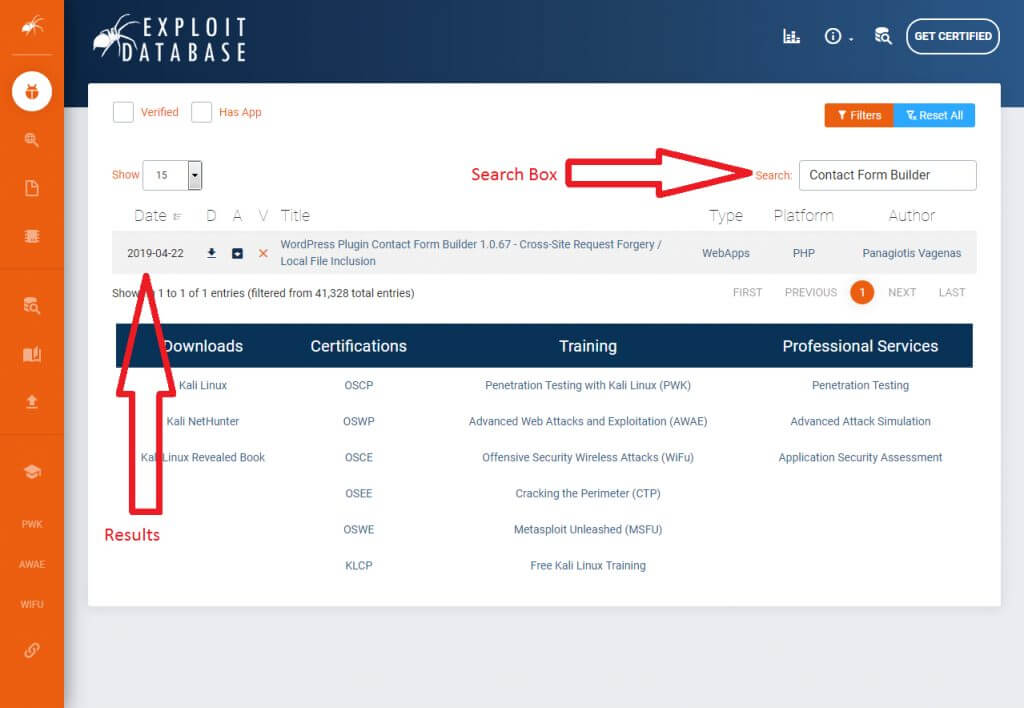Open the WIFU sidebar link
1024x708 pixels.
click(31, 604)
